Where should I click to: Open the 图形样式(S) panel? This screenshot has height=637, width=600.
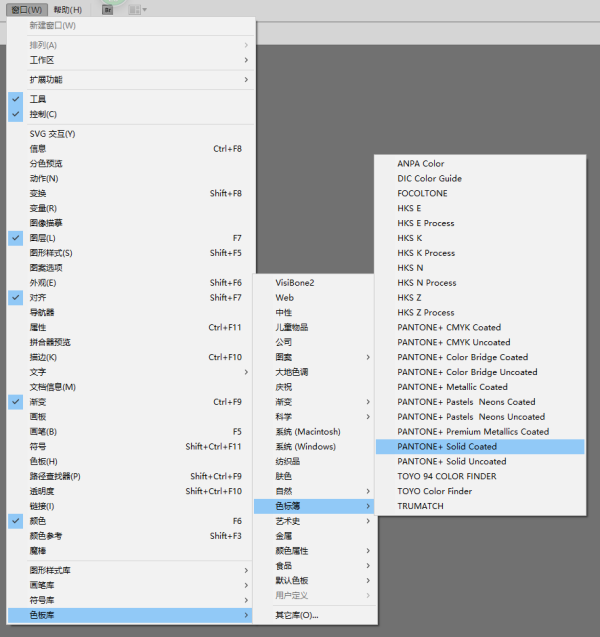click(x=130, y=253)
